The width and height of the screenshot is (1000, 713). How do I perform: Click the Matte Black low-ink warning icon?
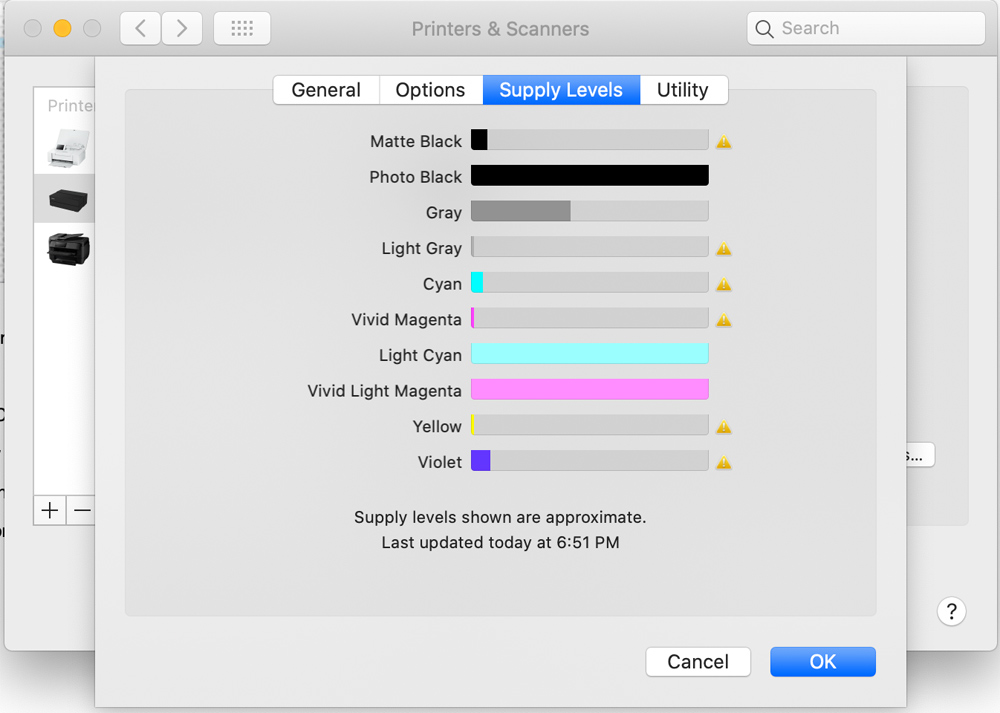[x=724, y=142]
